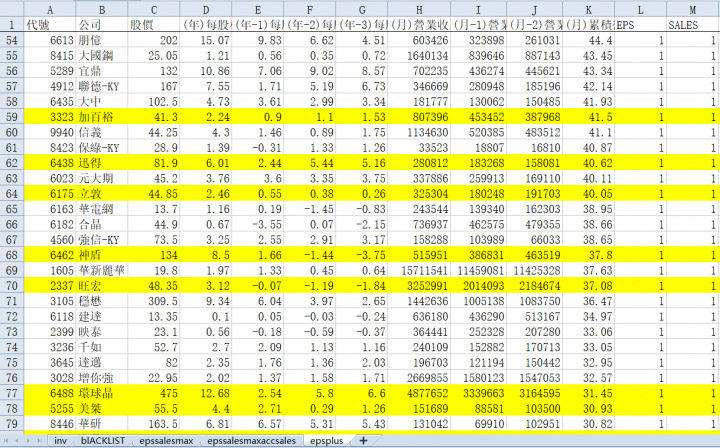Select company cell 信義
This screenshot has height=448, width=720.
[101, 132]
